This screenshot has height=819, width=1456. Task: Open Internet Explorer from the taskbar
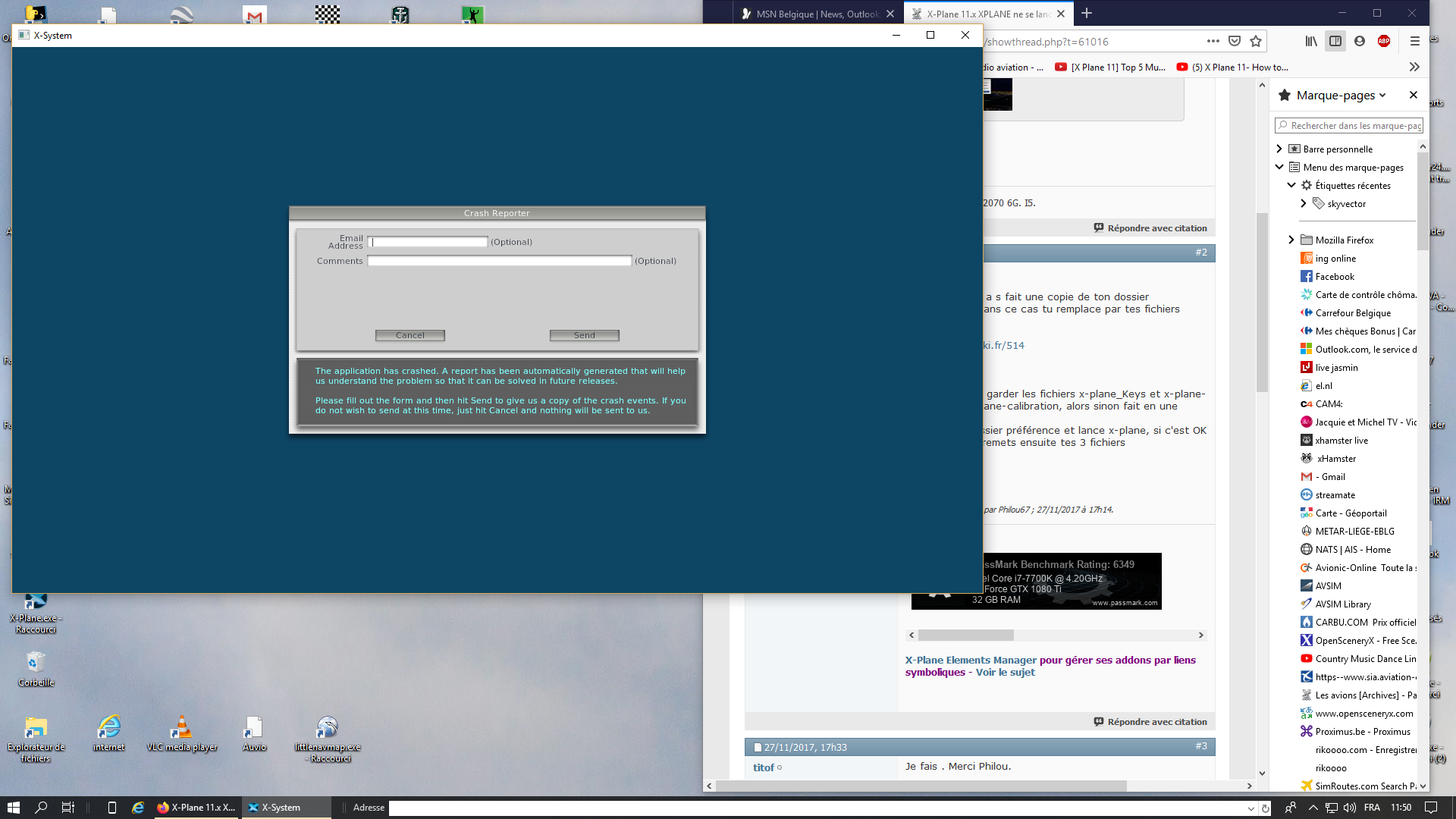click(138, 808)
